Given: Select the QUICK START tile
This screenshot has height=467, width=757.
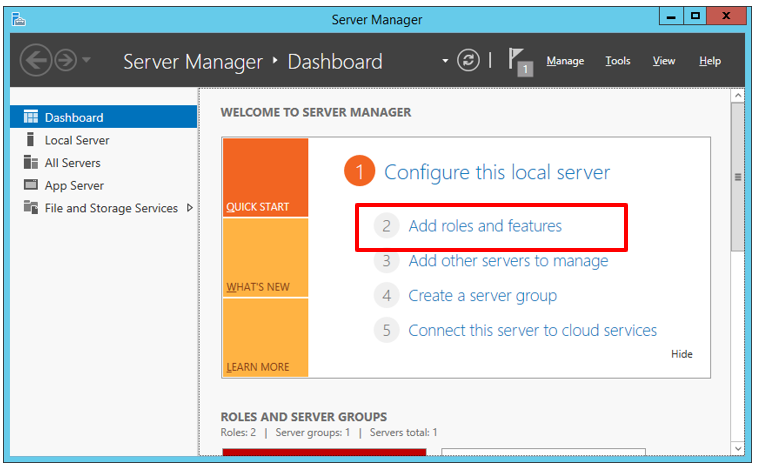Looking at the screenshot, I should 266,177.
